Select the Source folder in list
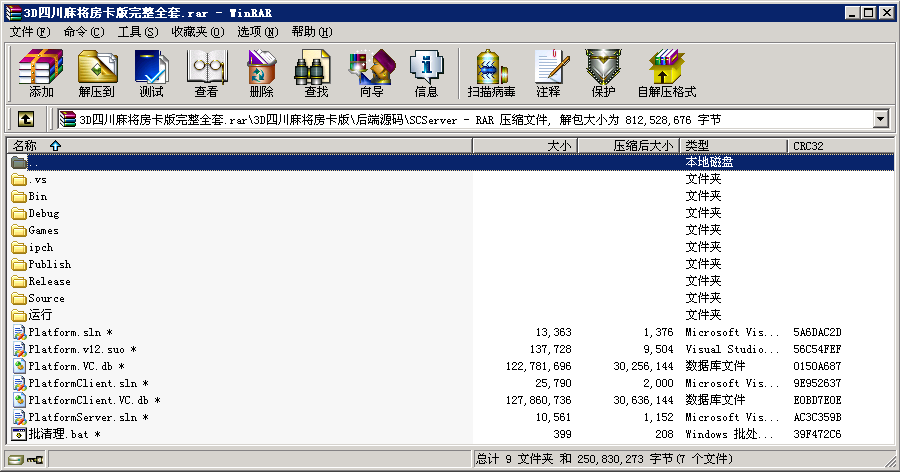The image size is (900, 472). click(x=46, y=298)
